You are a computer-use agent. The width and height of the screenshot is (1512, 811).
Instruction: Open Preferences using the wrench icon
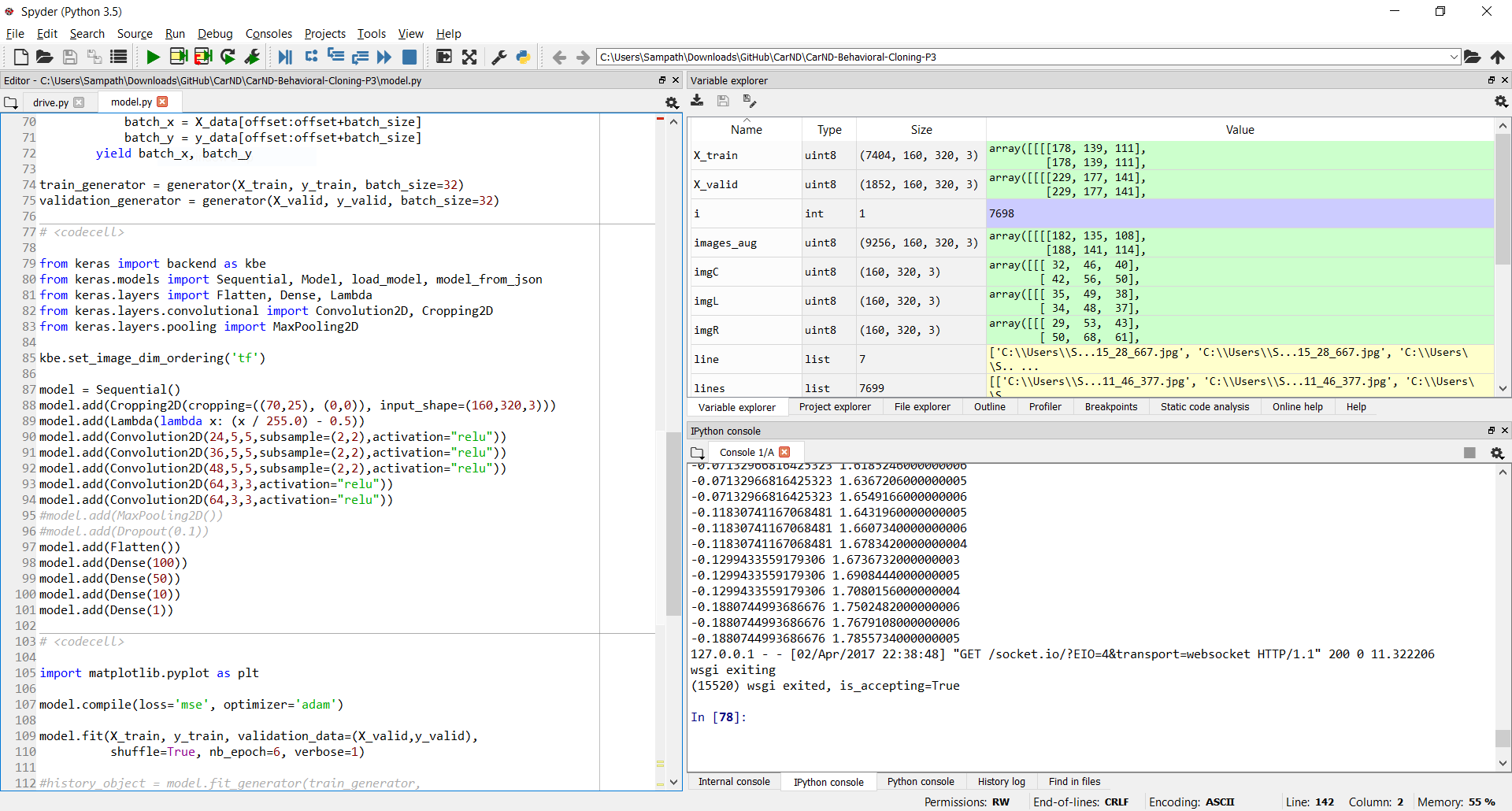coord(499,57)
